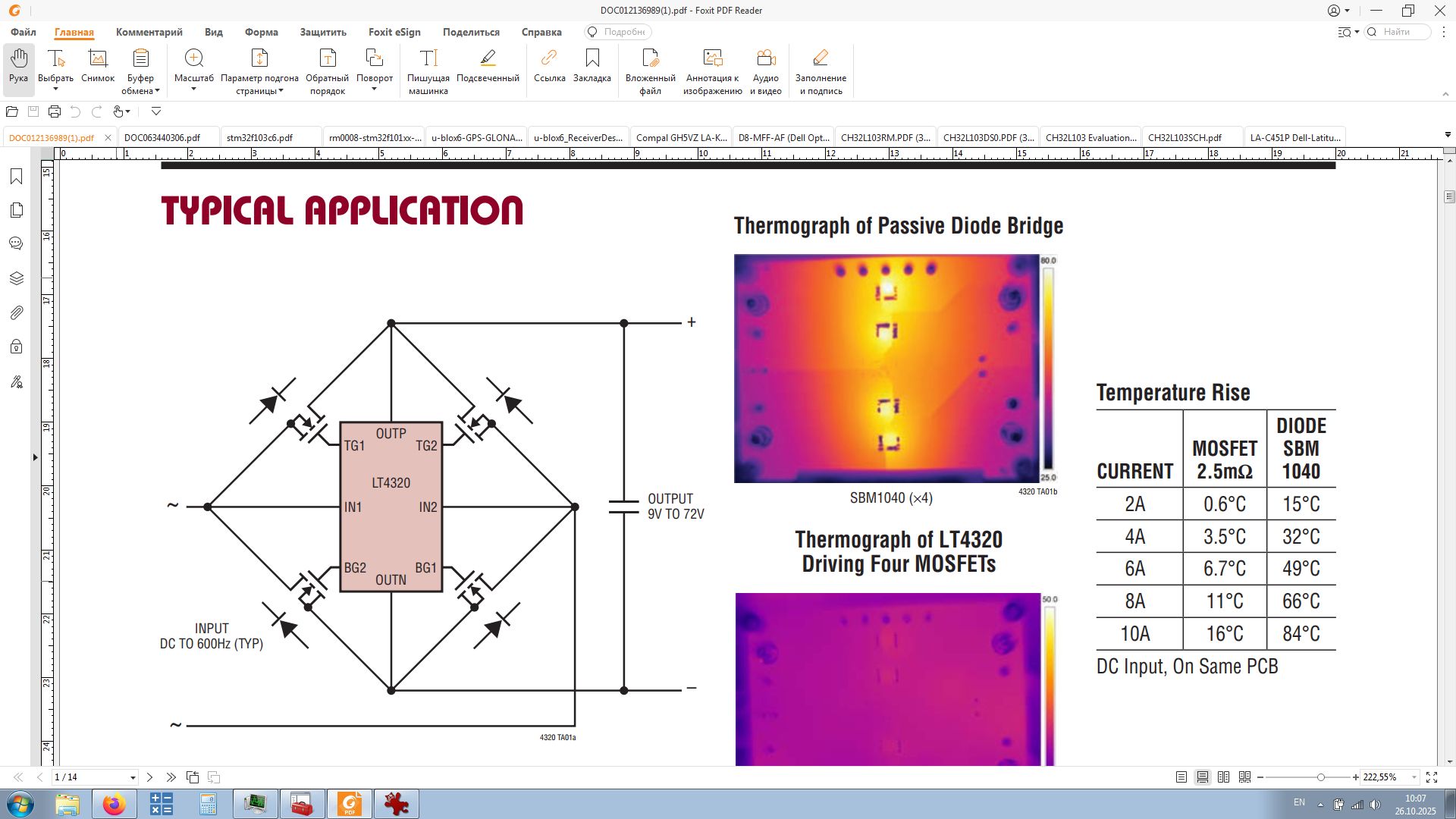This screenshot has height=819, width=1456.
Task: Open the zoom percentage dropdown
Action: tap(1414, 777)
